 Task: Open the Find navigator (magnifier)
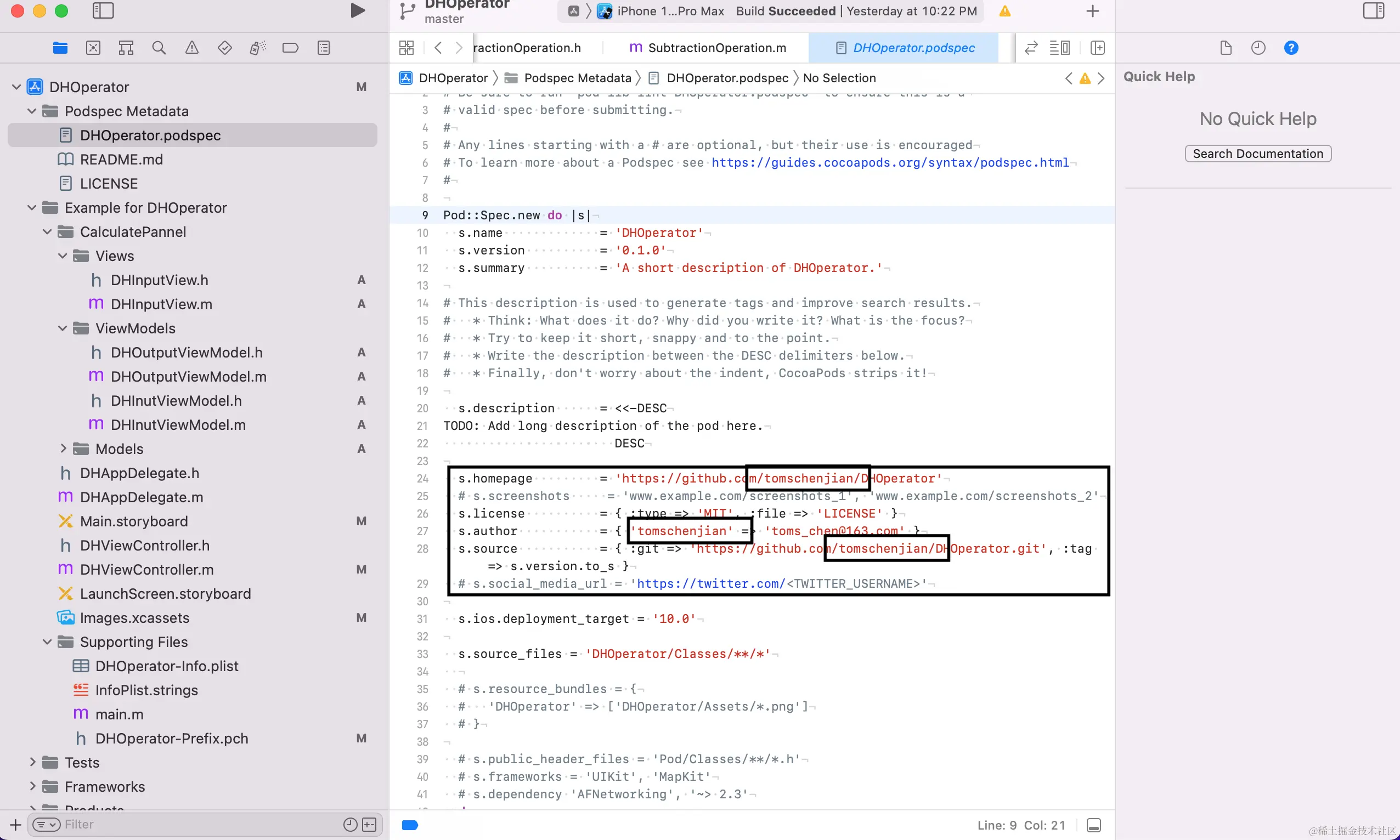pos(159,48)
